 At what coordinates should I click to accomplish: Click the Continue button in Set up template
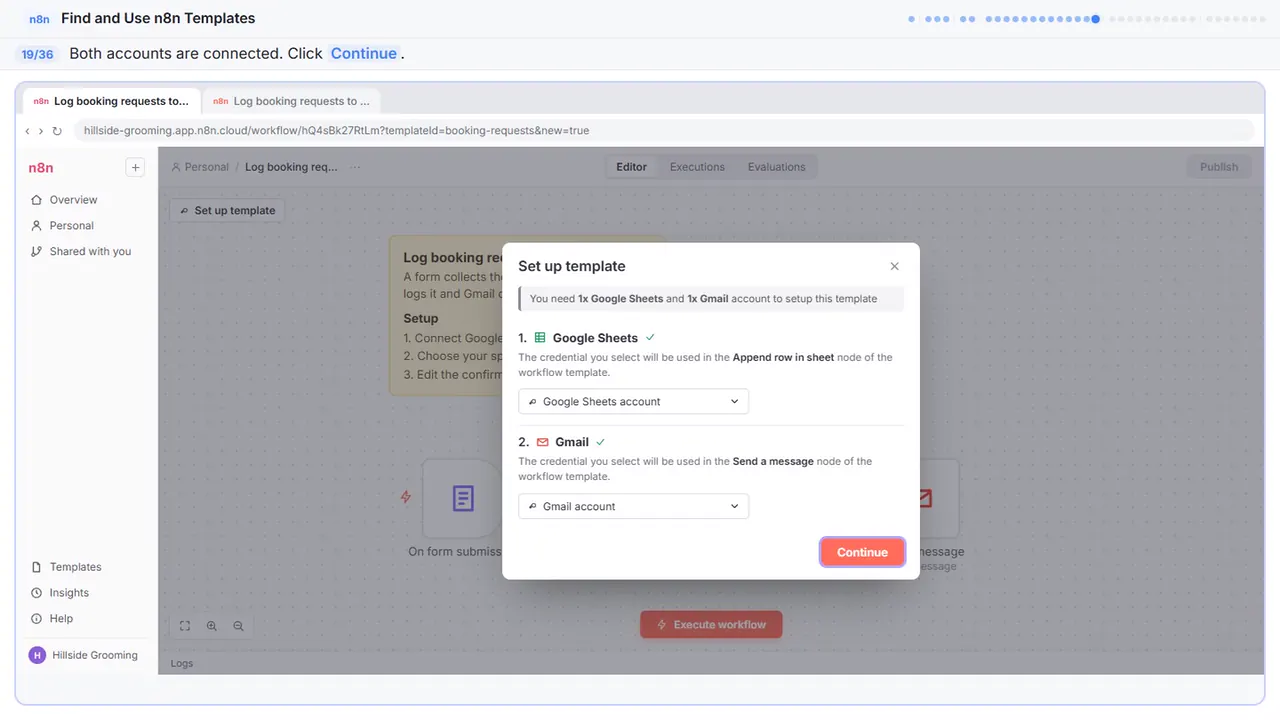coord(862,552)
